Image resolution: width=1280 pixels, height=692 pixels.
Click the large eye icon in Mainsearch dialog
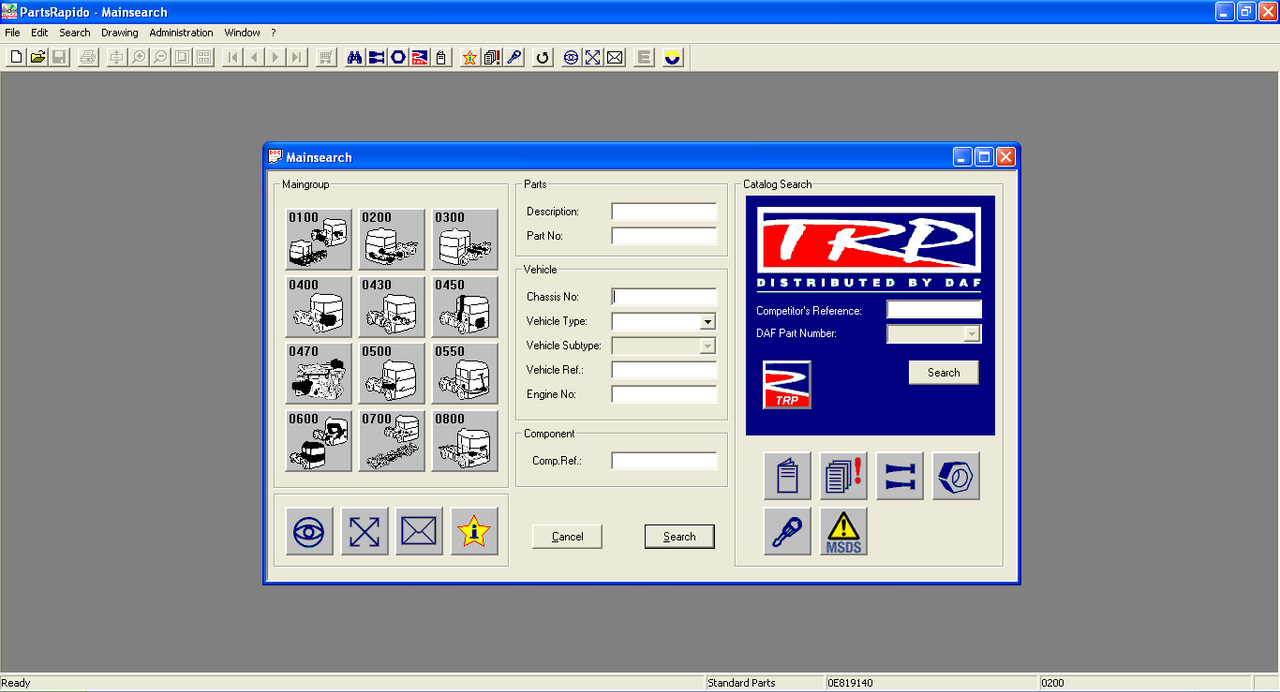(309, 532)
